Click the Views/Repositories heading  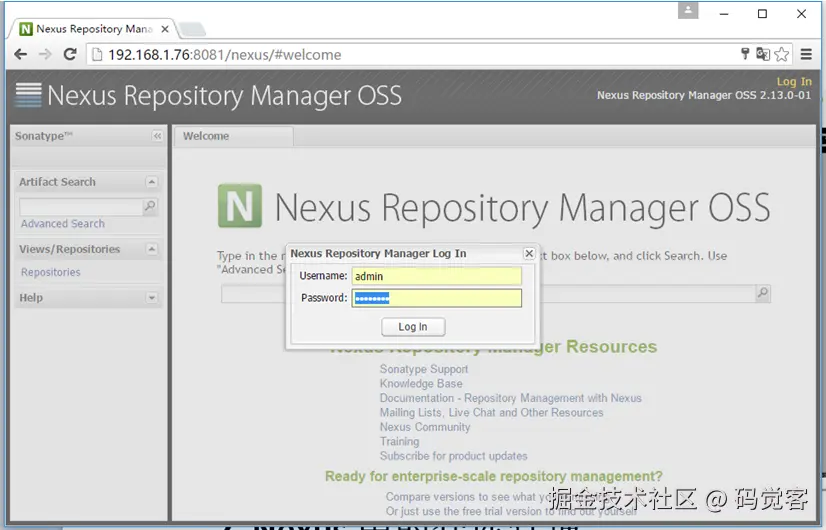[x=70, y=249]
